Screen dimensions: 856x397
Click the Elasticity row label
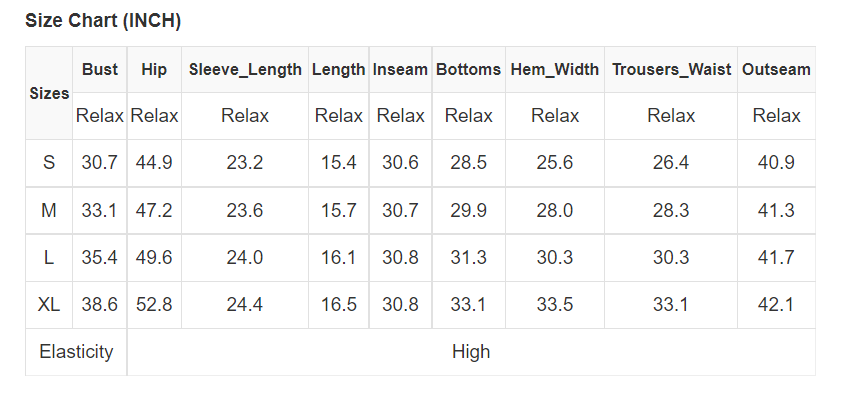point(76,352)
